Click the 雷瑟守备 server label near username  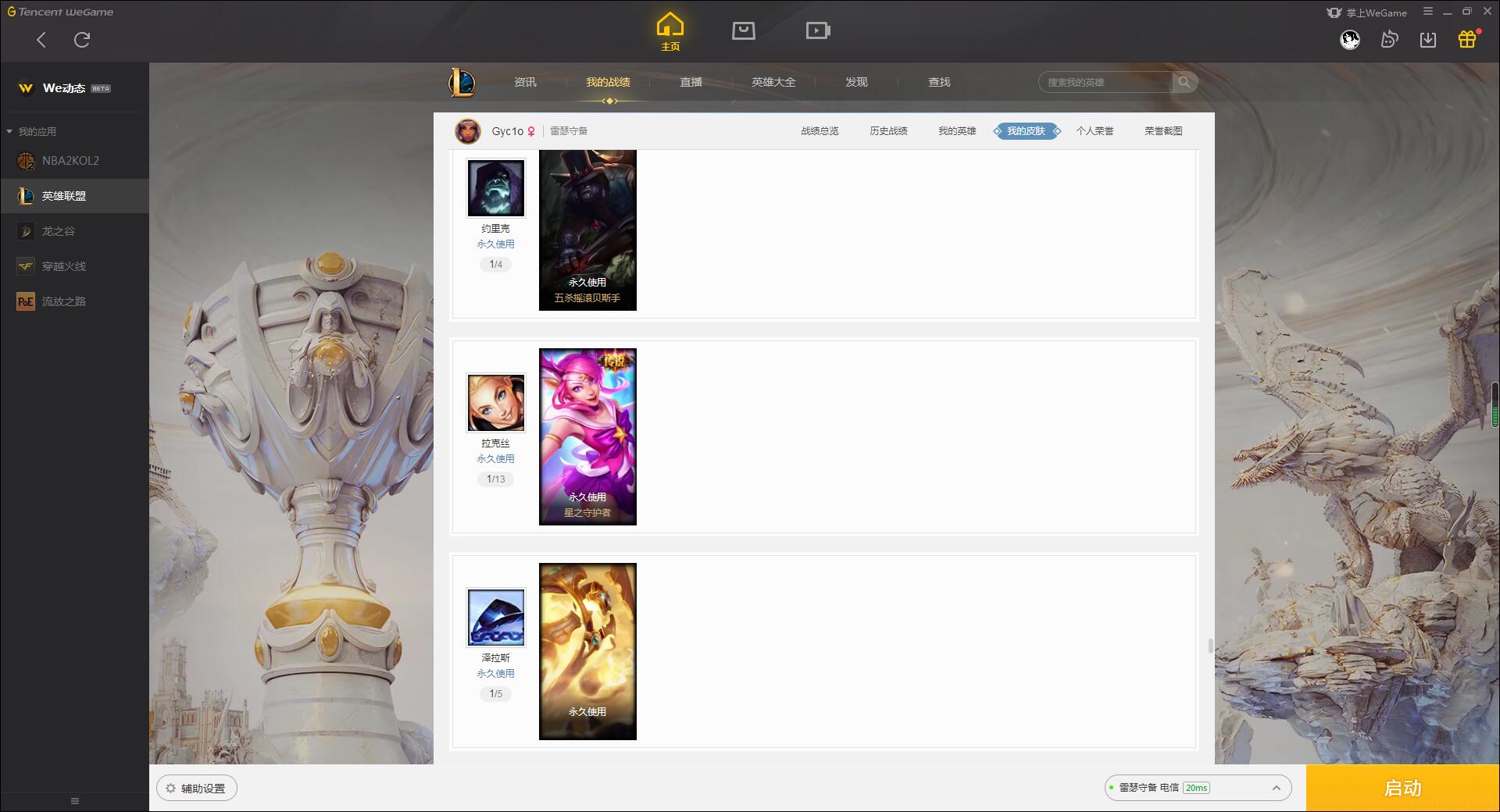[569, 131]
